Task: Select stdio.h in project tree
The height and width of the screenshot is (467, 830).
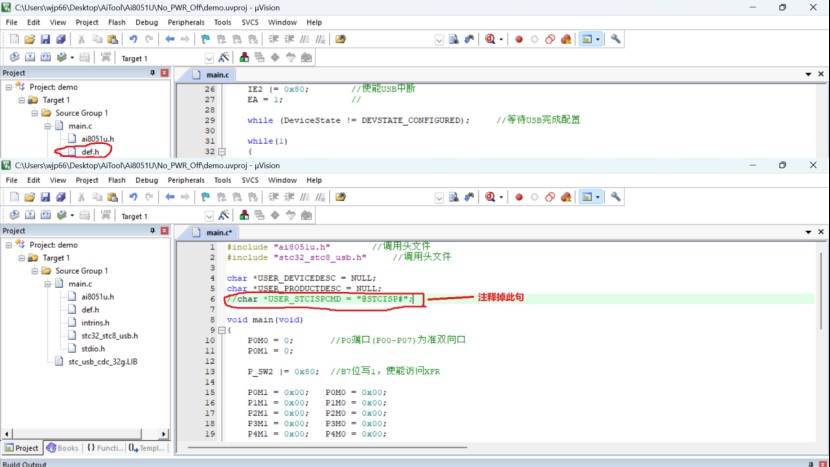Action: coord(93,348)
